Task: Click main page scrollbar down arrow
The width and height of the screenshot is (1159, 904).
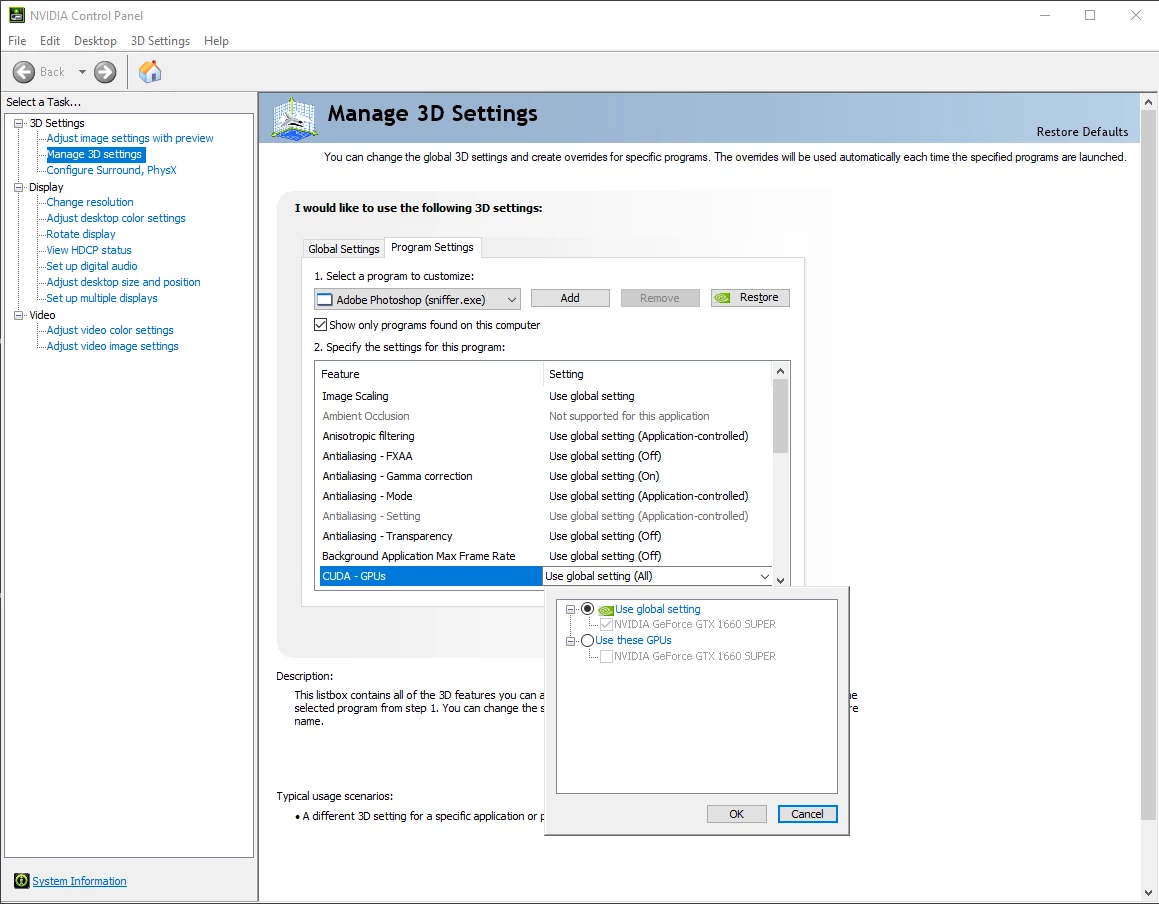Action: coord(1148,894)
